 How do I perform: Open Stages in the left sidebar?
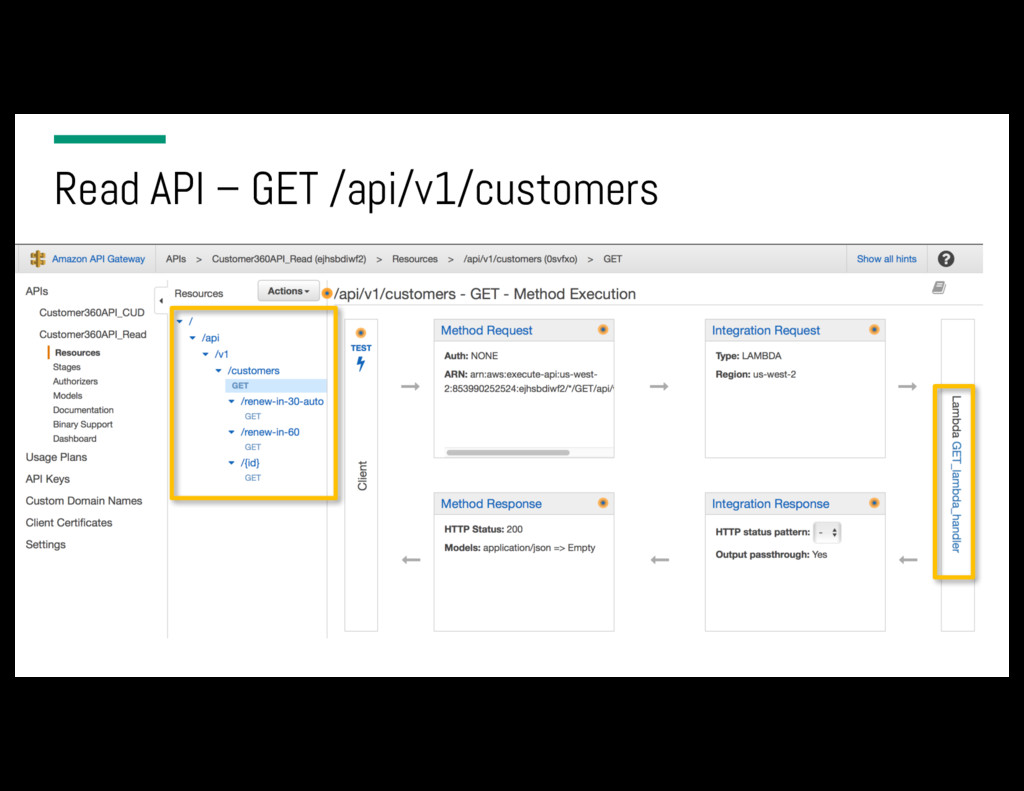pyautogui.click(x=67, y=367)
